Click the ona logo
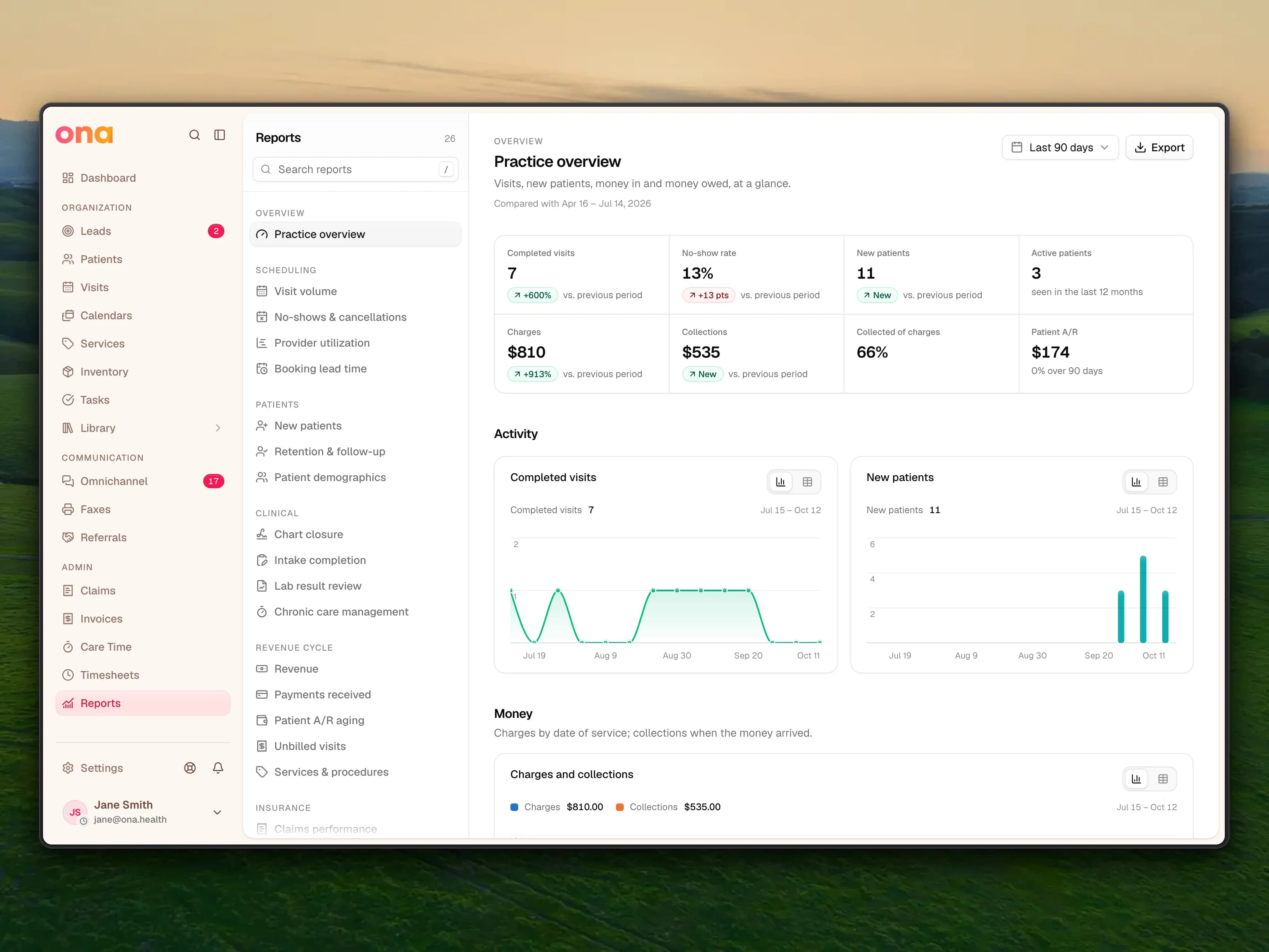Viewport: 1269px width, 952px height. (84, 135)
